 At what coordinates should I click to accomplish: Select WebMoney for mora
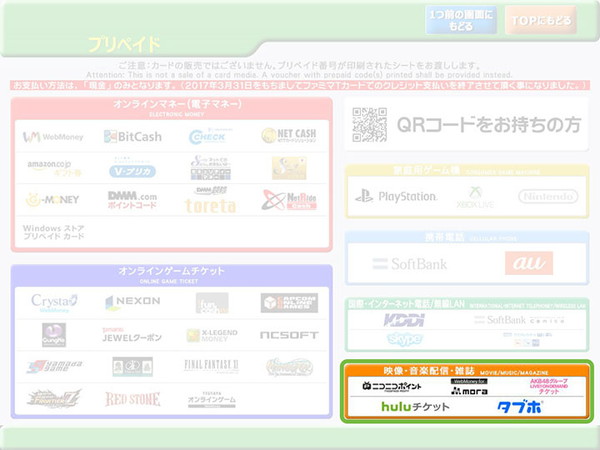469,387
